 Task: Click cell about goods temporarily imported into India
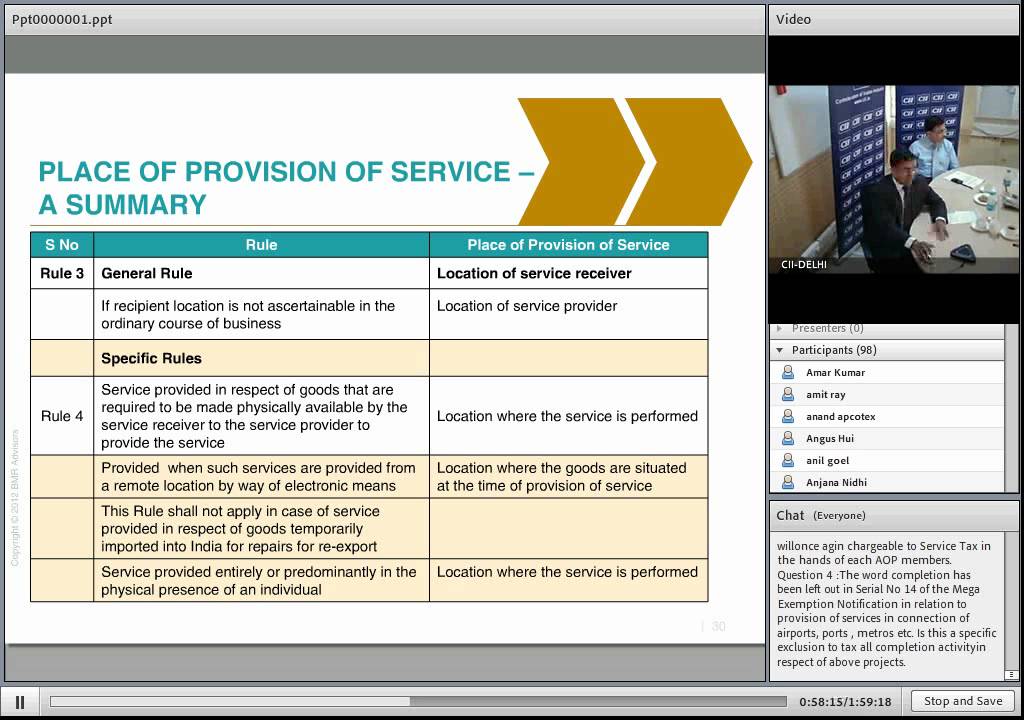[261, 529]
